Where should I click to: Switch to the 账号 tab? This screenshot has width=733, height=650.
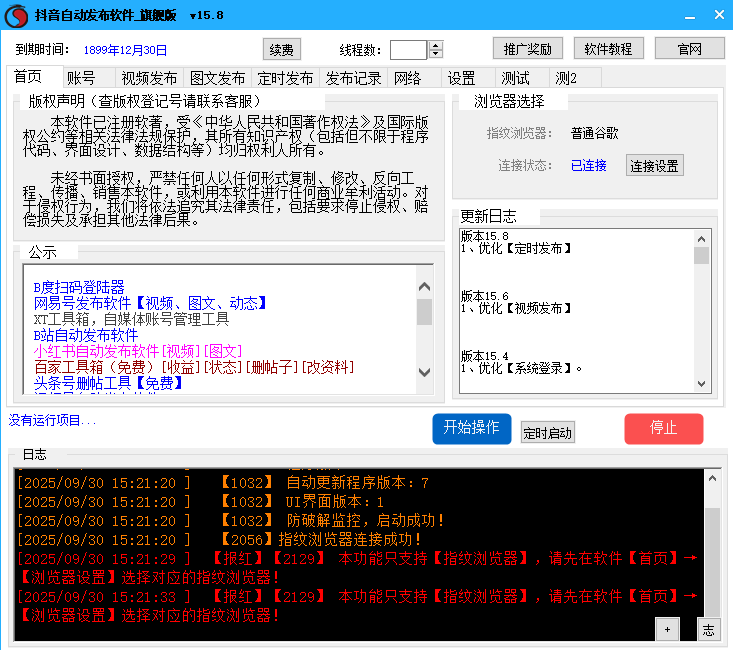81,78
